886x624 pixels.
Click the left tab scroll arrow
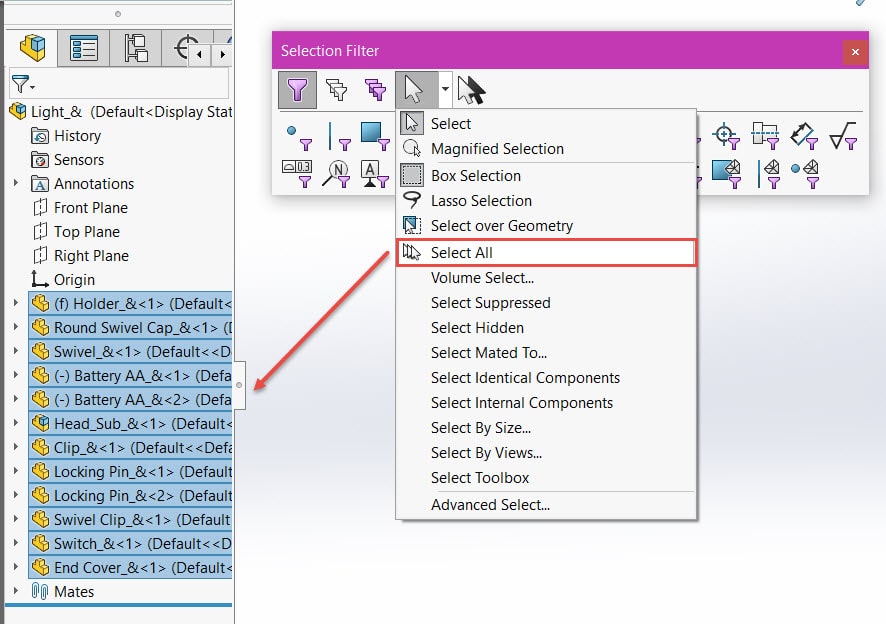coord(199,55)
